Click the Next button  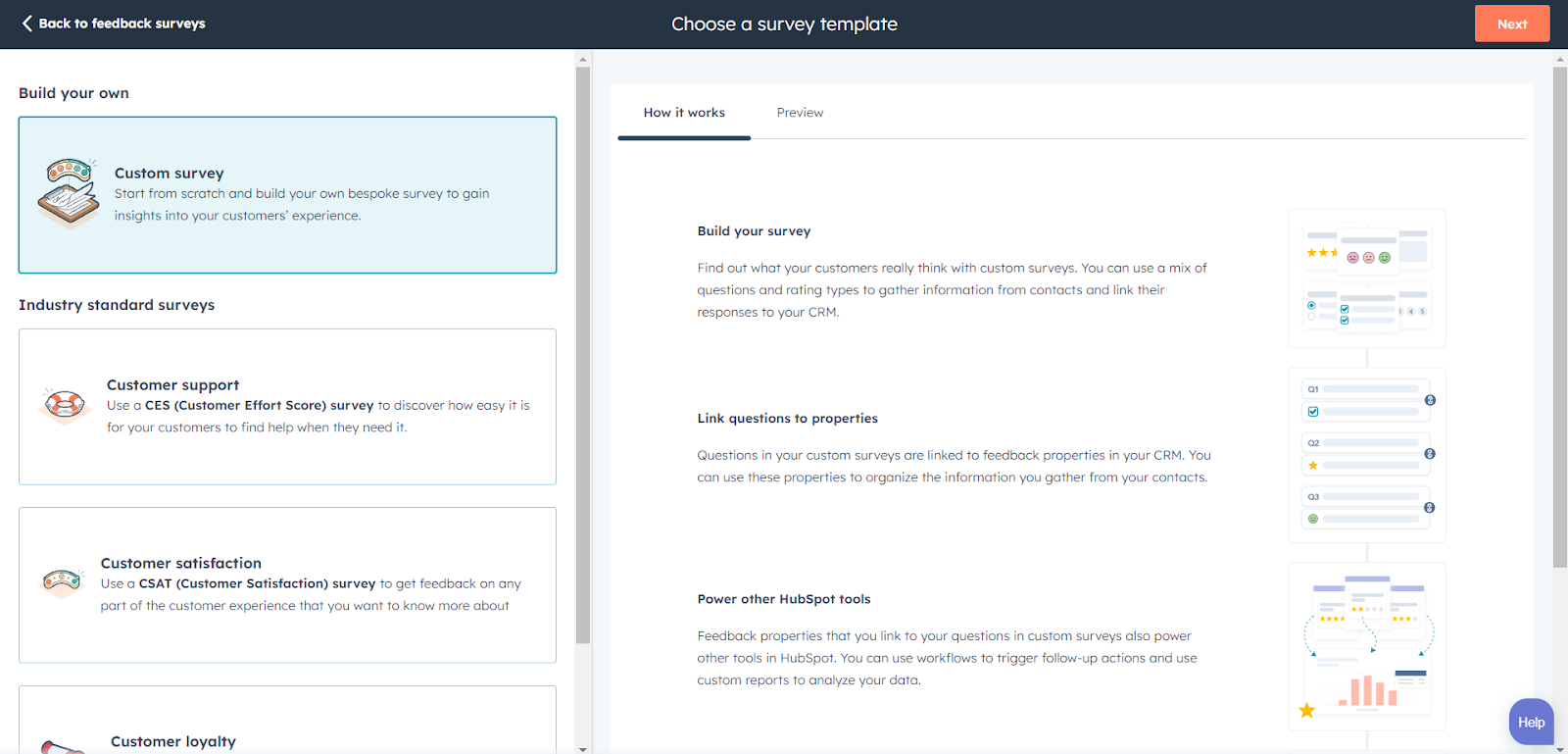tap(1511, 23)
